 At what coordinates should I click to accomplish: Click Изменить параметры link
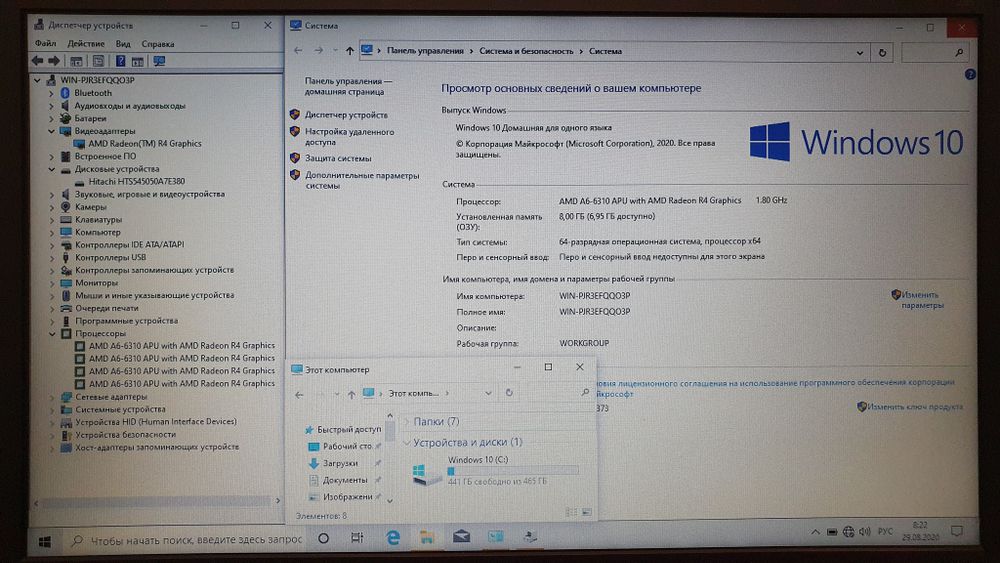click(922, 300)
